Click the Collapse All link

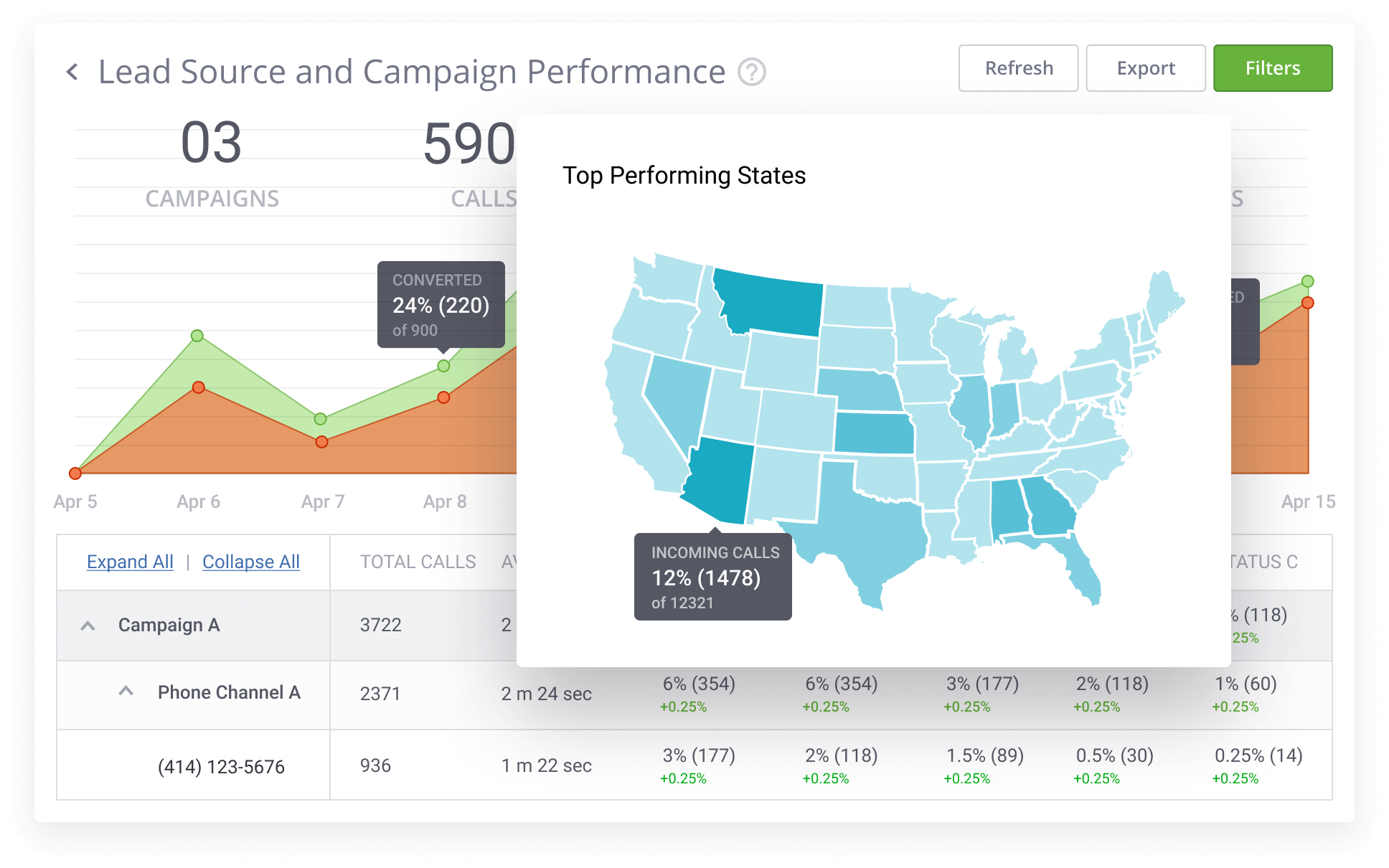tap(251, 562)
